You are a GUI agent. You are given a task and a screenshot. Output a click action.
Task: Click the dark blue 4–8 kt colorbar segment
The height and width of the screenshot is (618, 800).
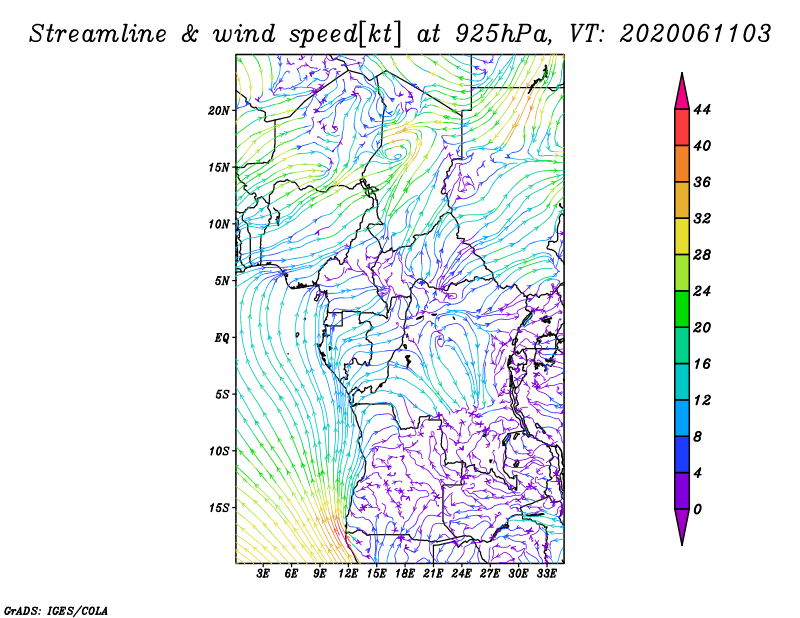click(x=682, y=454)
